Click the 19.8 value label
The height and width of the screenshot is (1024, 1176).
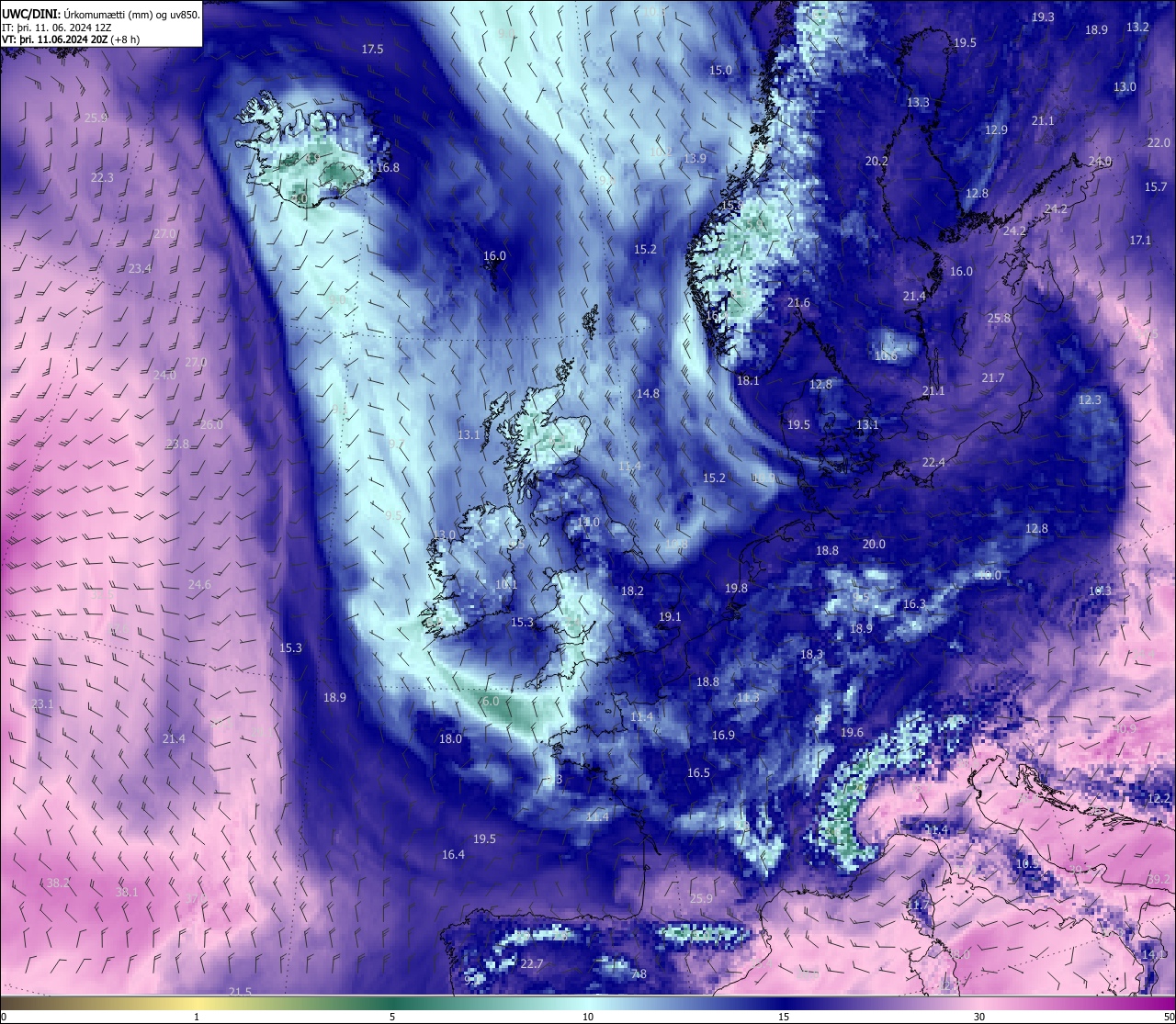coord(736,589)
